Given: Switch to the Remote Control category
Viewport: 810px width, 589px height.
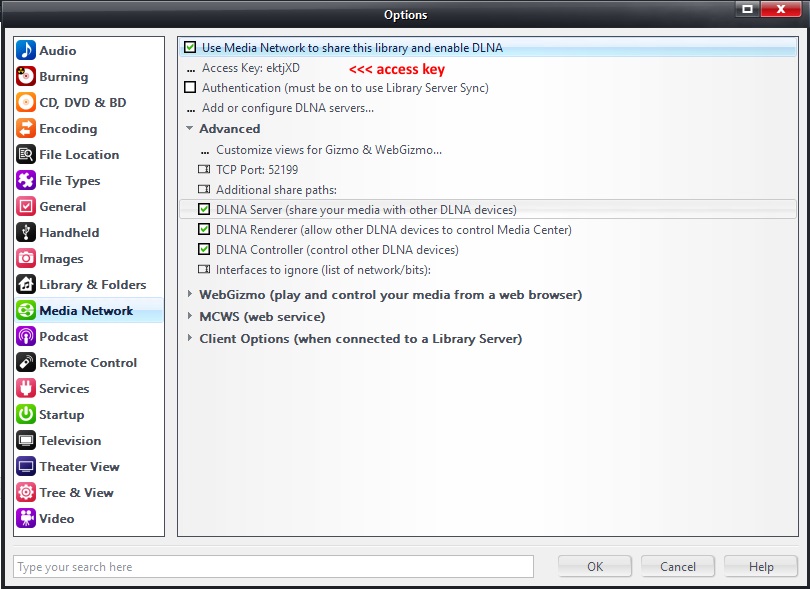Looking at the screenshot, I should coord(88,362).
